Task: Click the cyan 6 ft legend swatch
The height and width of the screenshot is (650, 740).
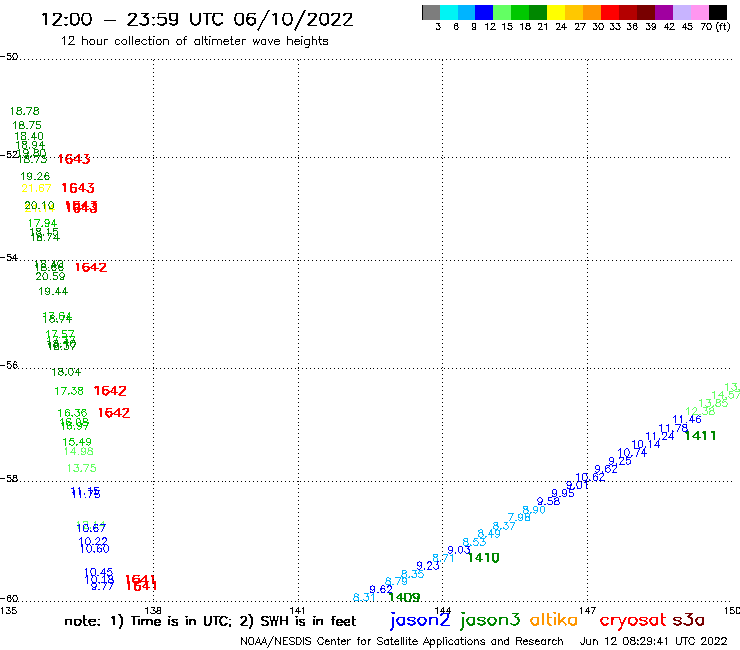Action: click(x=449, y=12)
